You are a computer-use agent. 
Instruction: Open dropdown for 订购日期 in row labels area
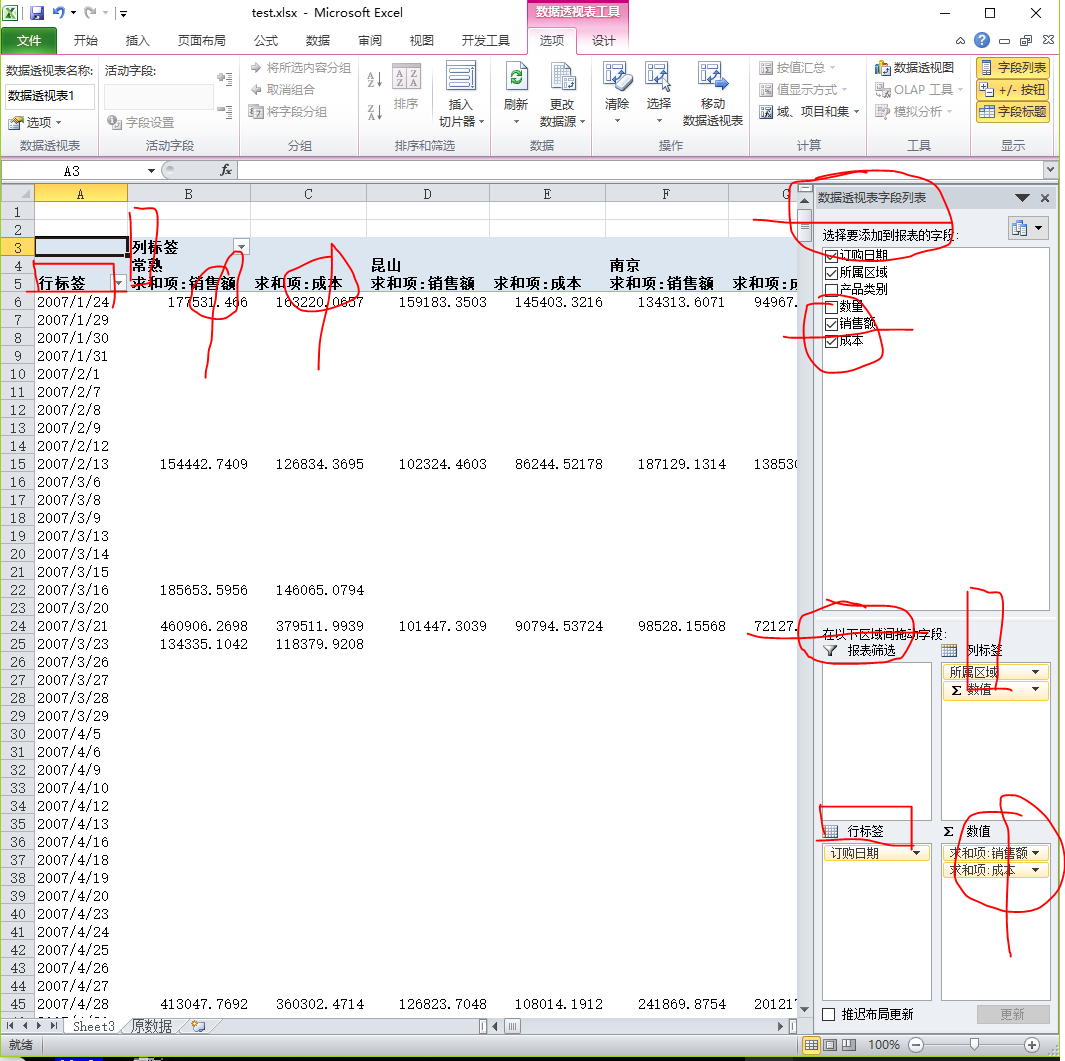click(916, 853)
